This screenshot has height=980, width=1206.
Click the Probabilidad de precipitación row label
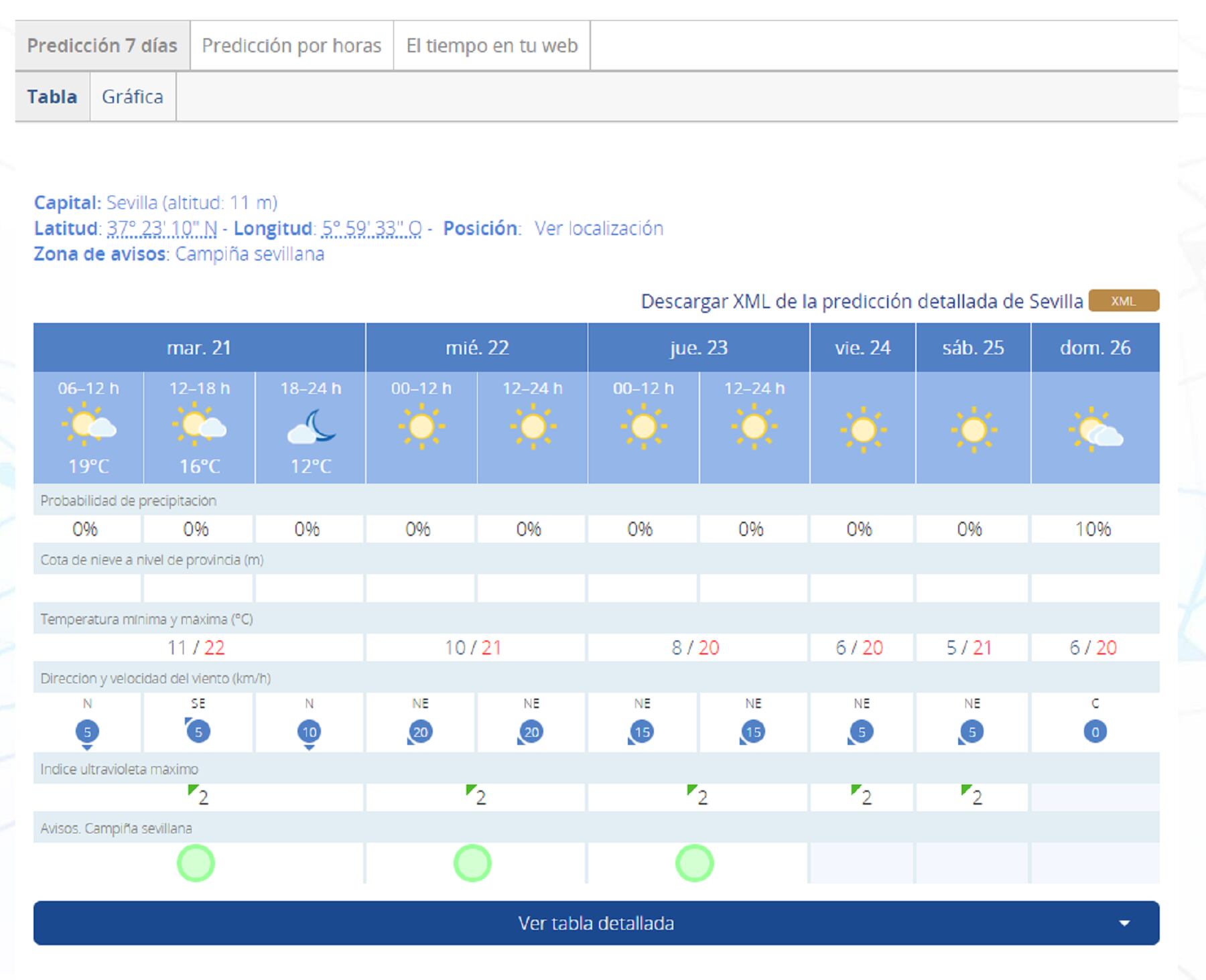tap(128, 500)
